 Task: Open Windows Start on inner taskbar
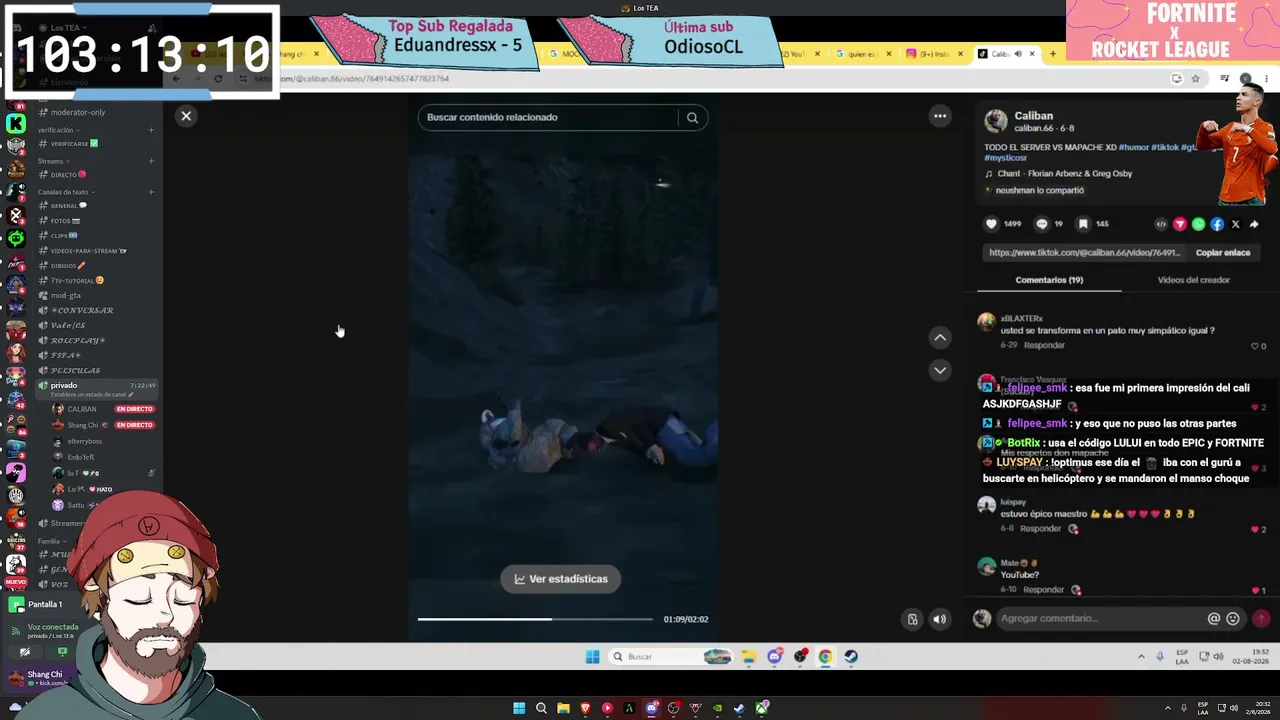592,657
